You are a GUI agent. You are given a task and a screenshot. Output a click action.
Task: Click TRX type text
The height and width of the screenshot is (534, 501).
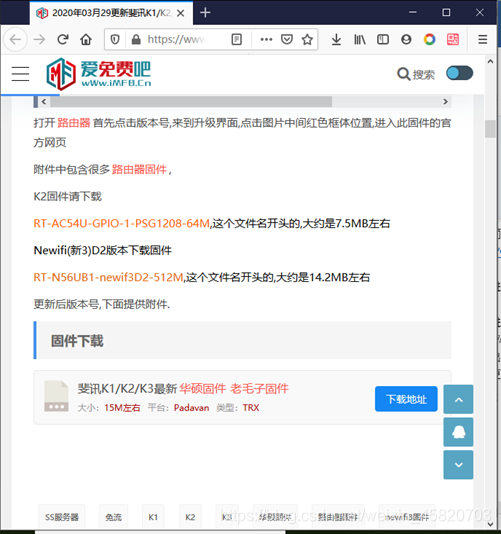pyautogui.click(x=251, y=408)
